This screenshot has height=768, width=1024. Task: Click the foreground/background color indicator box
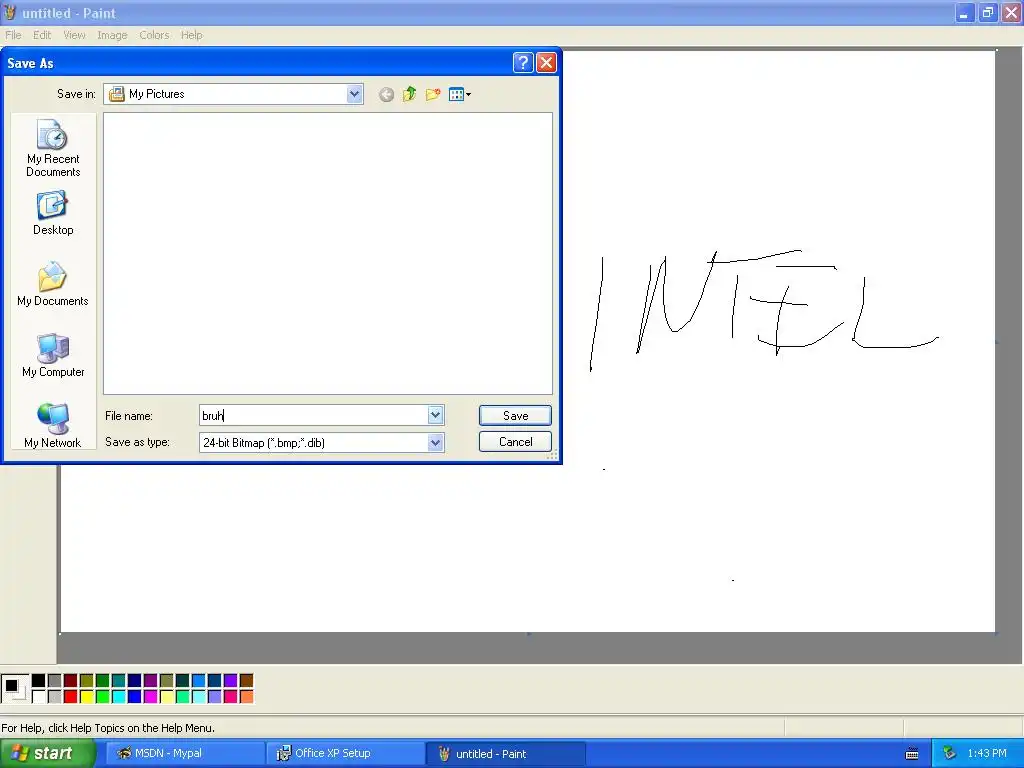14,689
